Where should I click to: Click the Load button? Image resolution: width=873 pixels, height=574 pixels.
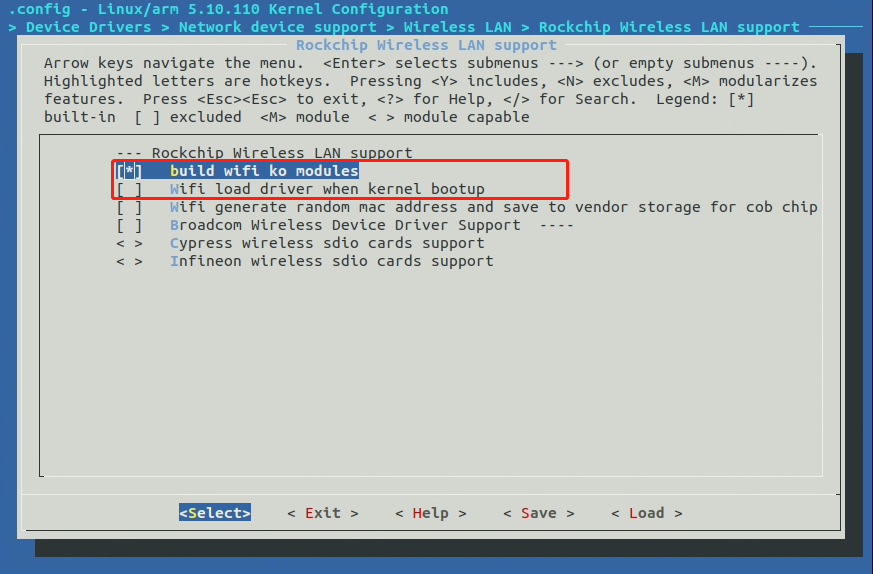pyautogui.click(x=646, y=513)
